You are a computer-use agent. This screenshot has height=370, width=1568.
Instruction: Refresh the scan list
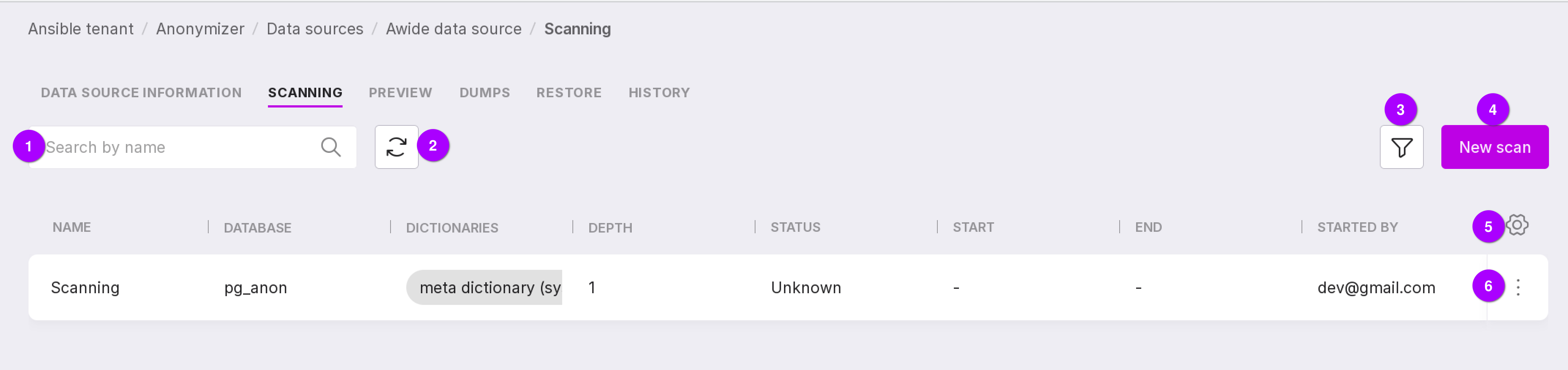click(x=396, y=147)
